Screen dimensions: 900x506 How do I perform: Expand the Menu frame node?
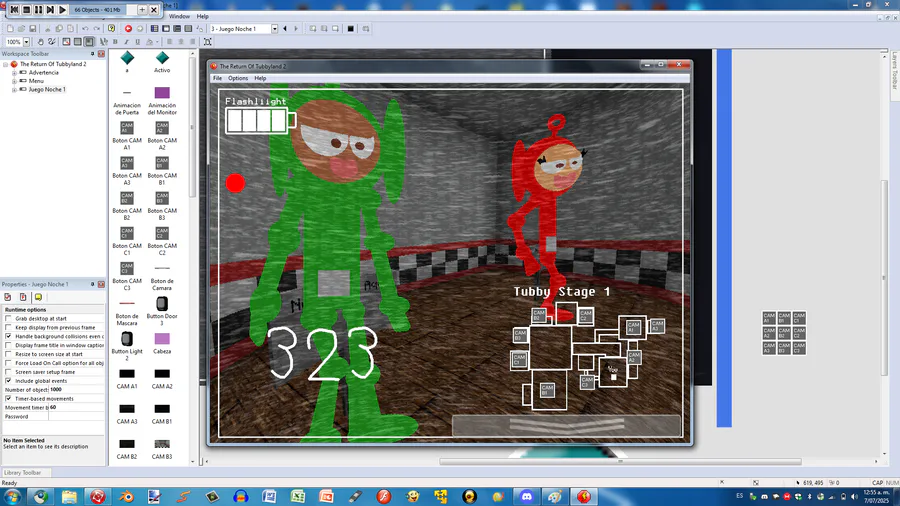pyautogui.click(x=14, y=81)
